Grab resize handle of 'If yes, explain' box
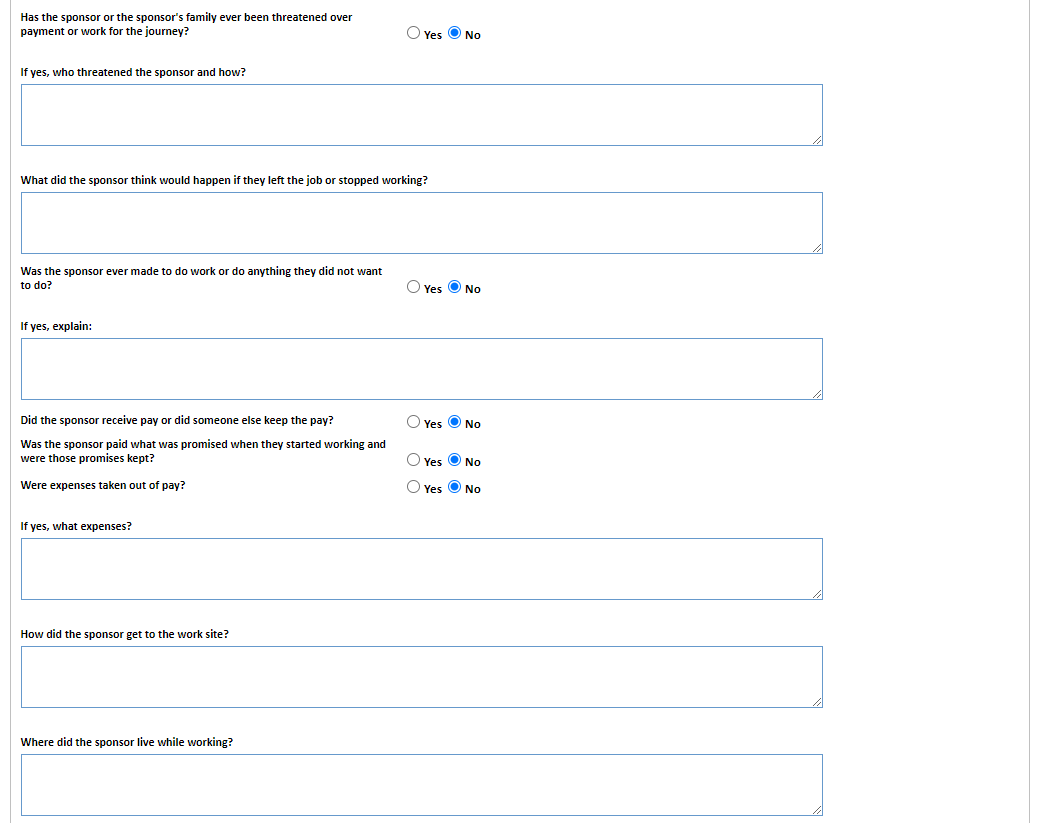 (817, 394)
